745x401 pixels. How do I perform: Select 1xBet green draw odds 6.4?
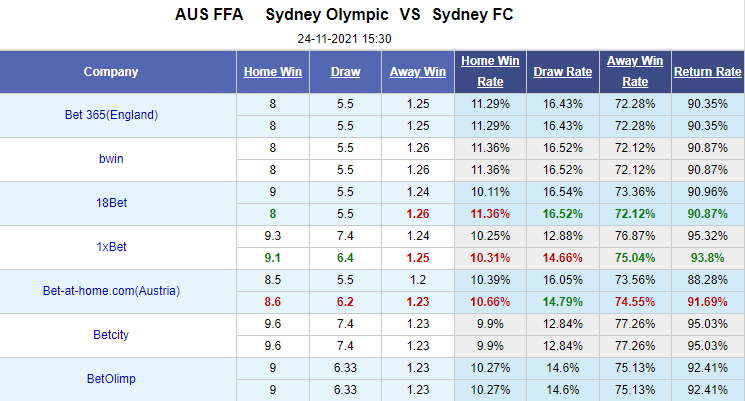click(345, 258)
